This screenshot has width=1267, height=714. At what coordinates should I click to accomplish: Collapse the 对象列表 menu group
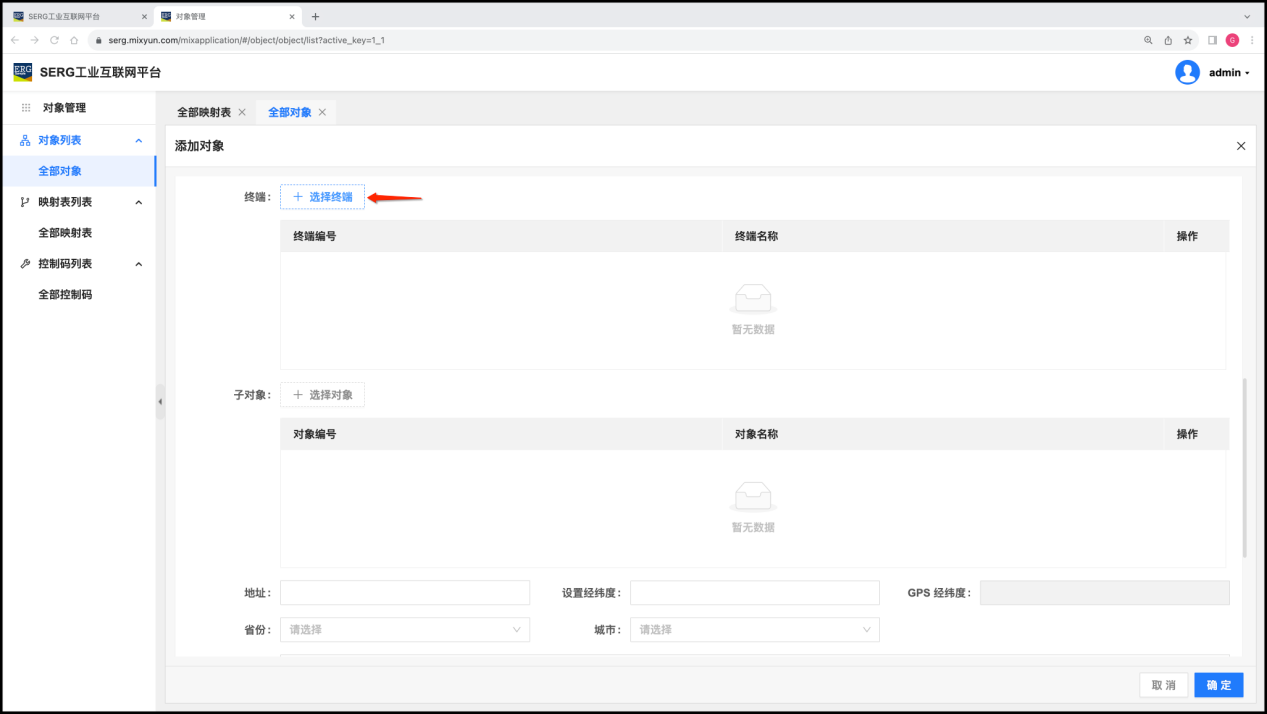click(139, 141)
